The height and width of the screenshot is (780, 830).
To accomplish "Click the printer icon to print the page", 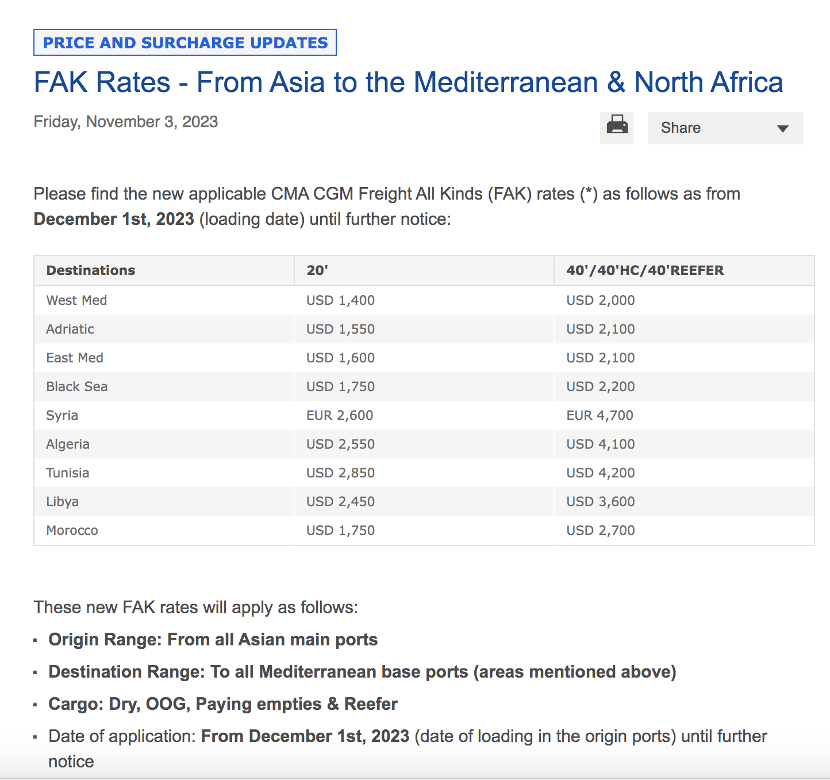I will tap(618, 127).
